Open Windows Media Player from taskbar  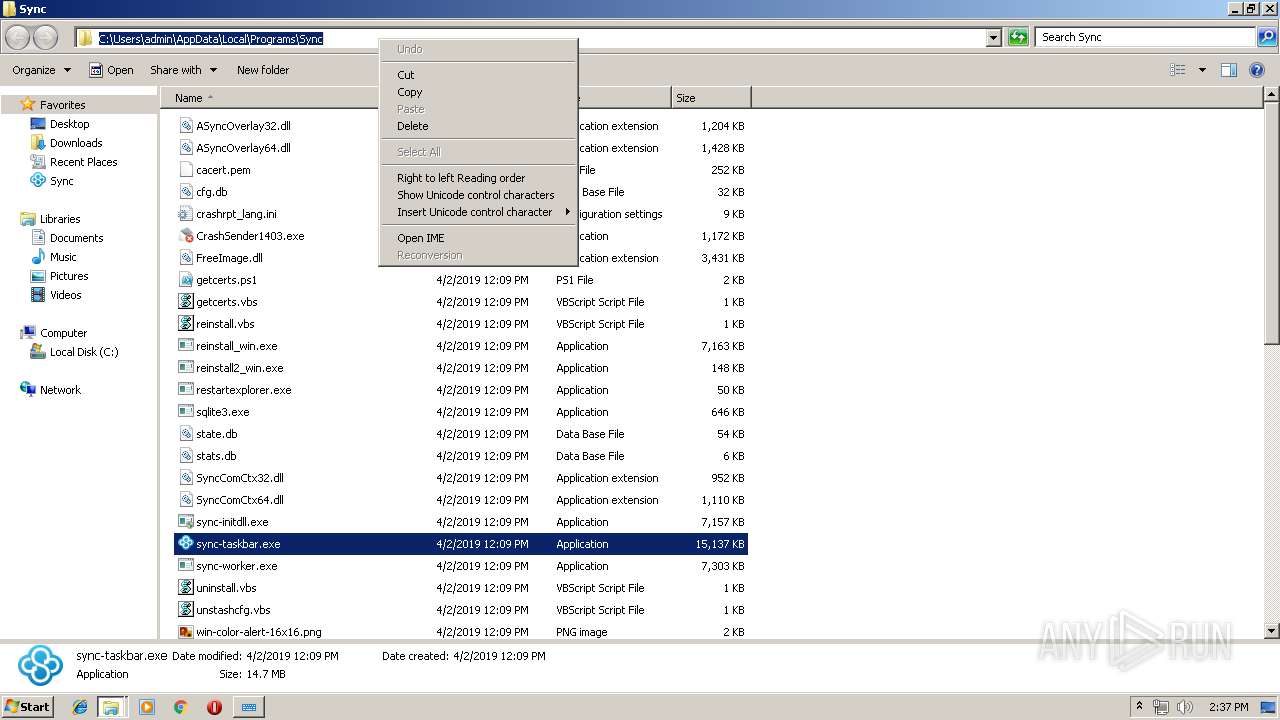(x=147, y=707)
